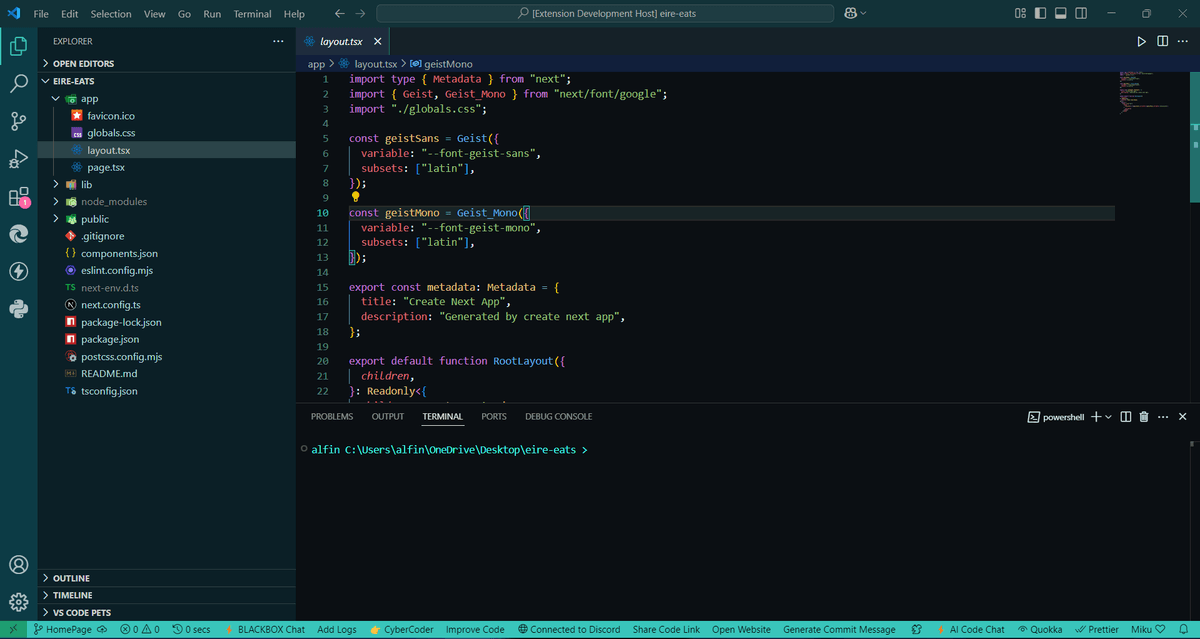Open terminal panel More Actions ellipsis
Screen dimensions: 1200x639
[1163, 417]
